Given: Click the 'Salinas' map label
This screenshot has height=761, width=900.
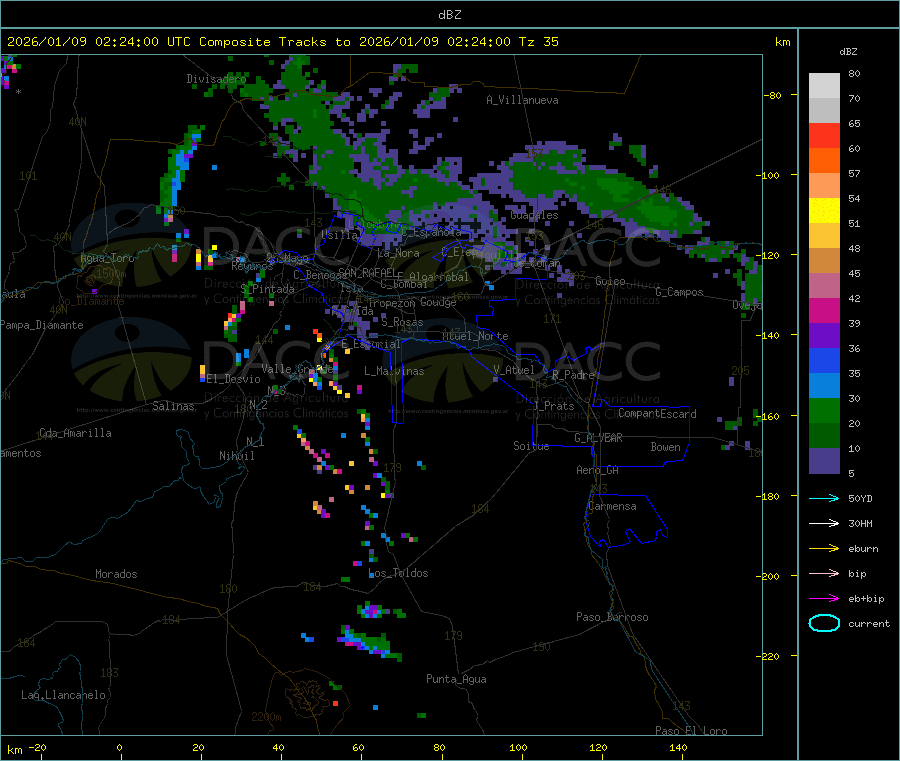Looking at the screenshot, I should pyautogui.click(x=173, y=406).
